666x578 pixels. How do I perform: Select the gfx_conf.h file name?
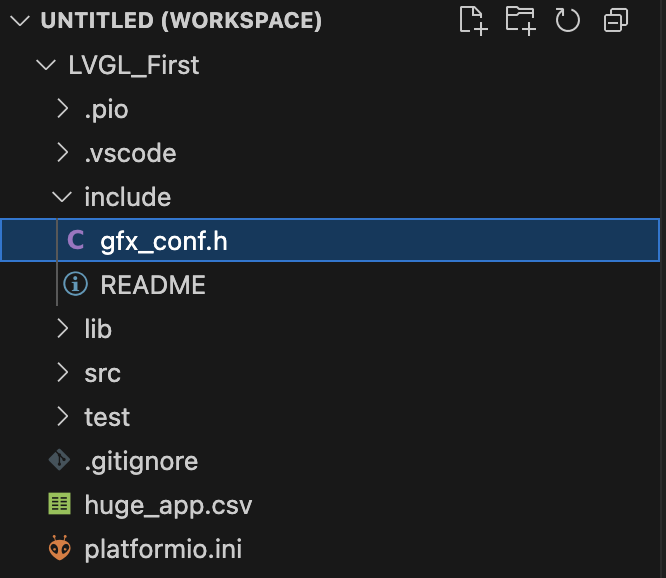tap(164, 242)
